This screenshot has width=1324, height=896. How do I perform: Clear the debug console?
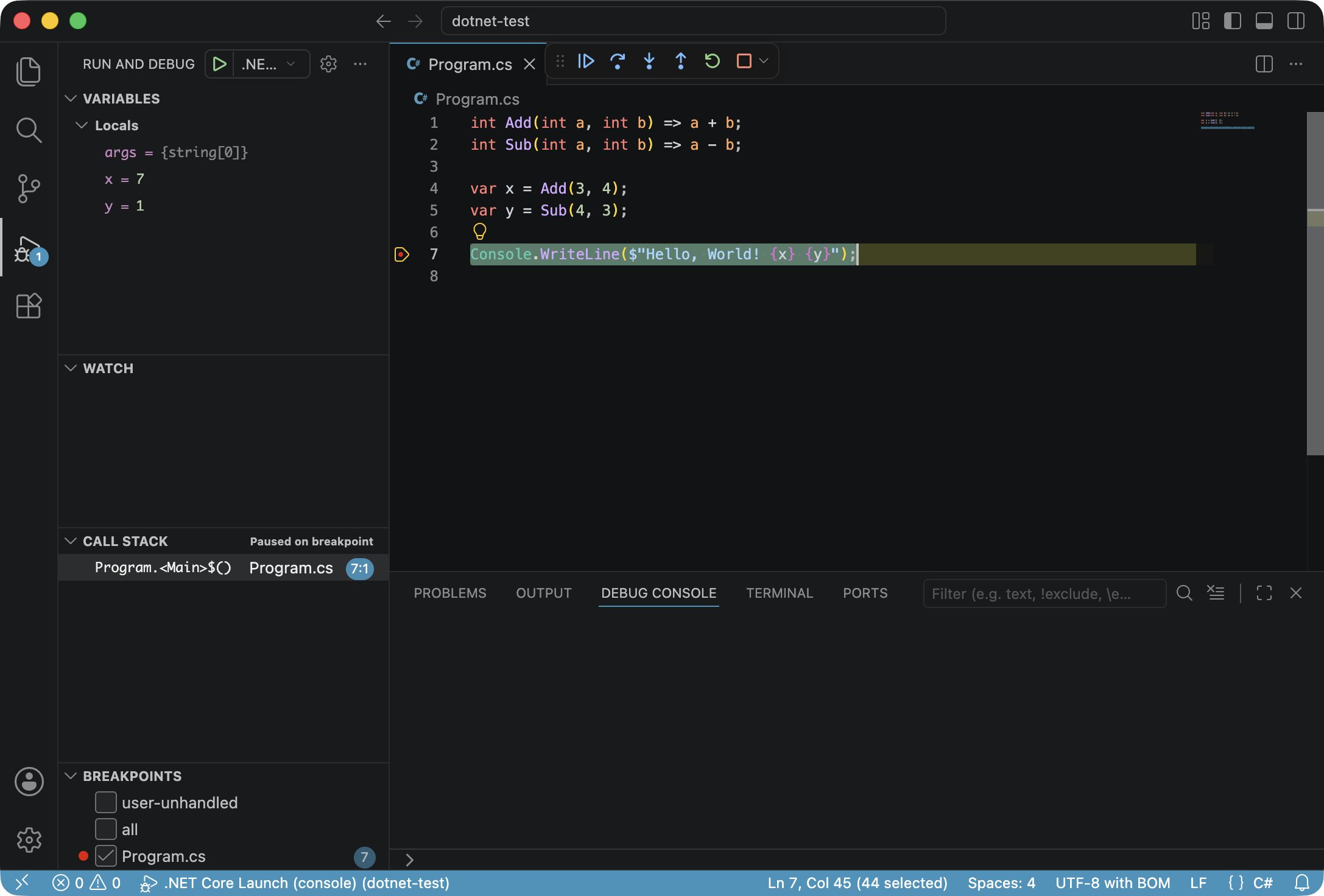point(1216,593)
